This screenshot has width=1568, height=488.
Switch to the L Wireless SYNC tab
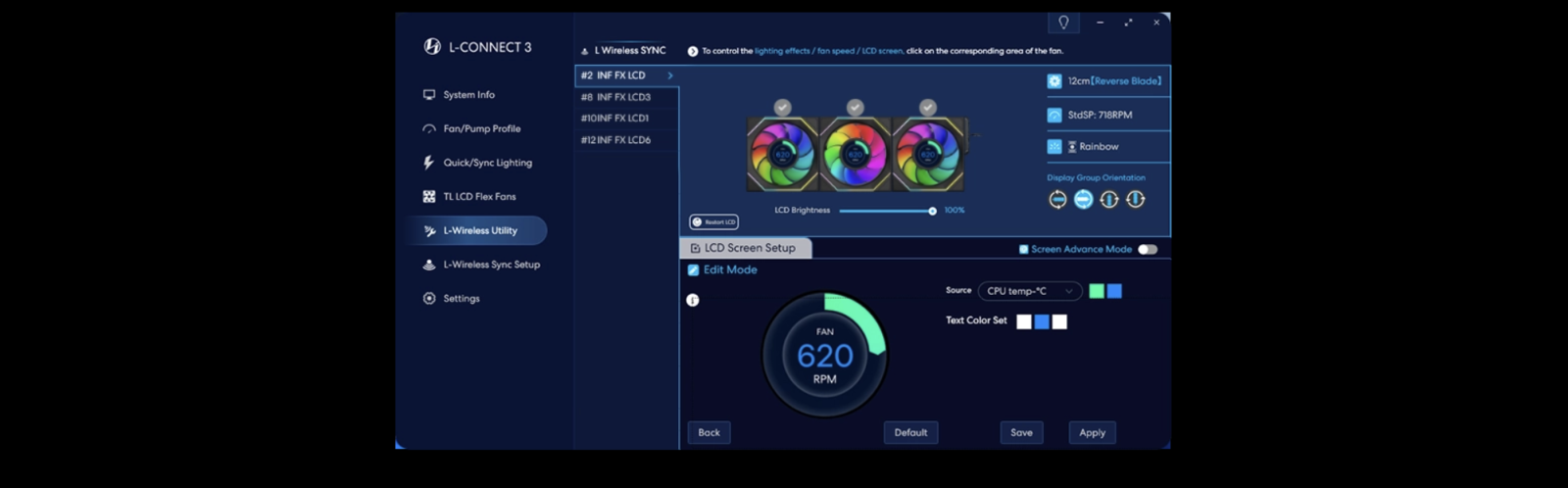[x=623, y=50]
